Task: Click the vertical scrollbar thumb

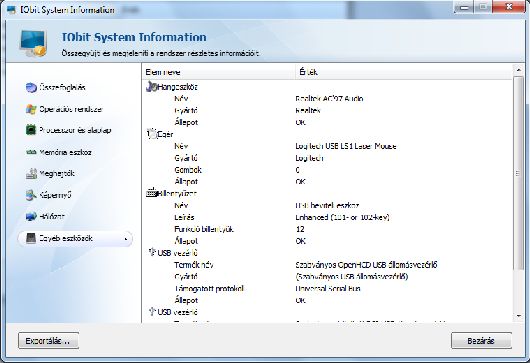Action: coord(519,173)
